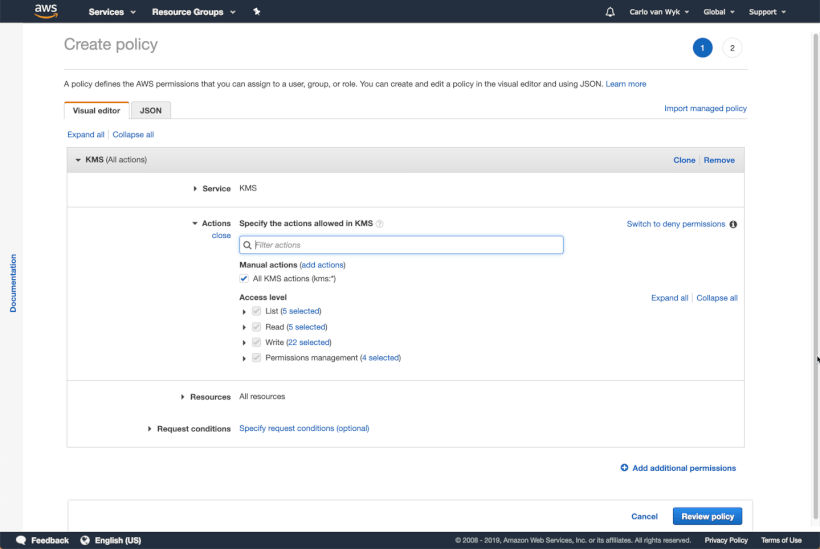Image resolution: width=820 pixels, height=549 pixels.
Task: Expand the Permissions management arrow
Action: pyautogui.click(x=244, y=359)
